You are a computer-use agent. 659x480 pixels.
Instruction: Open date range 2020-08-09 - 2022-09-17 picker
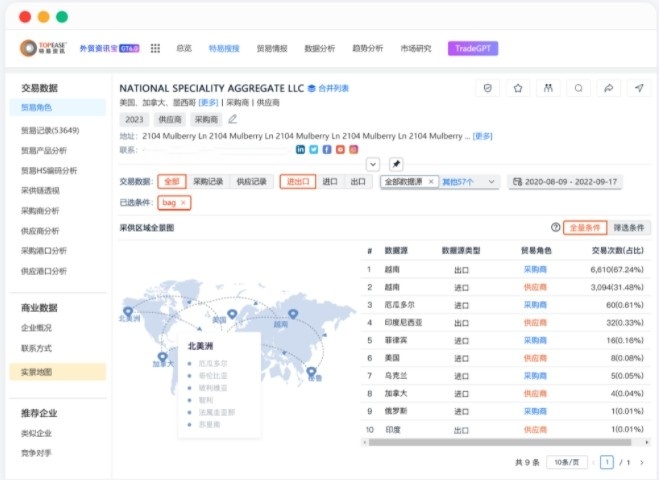(x=565, y=182)
